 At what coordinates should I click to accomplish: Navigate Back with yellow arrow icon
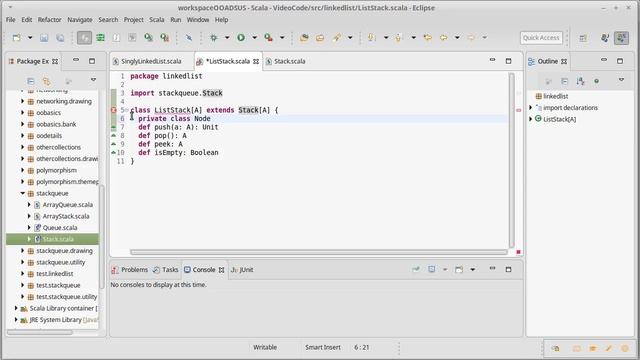pyautogui.click(x=444, y=38)
